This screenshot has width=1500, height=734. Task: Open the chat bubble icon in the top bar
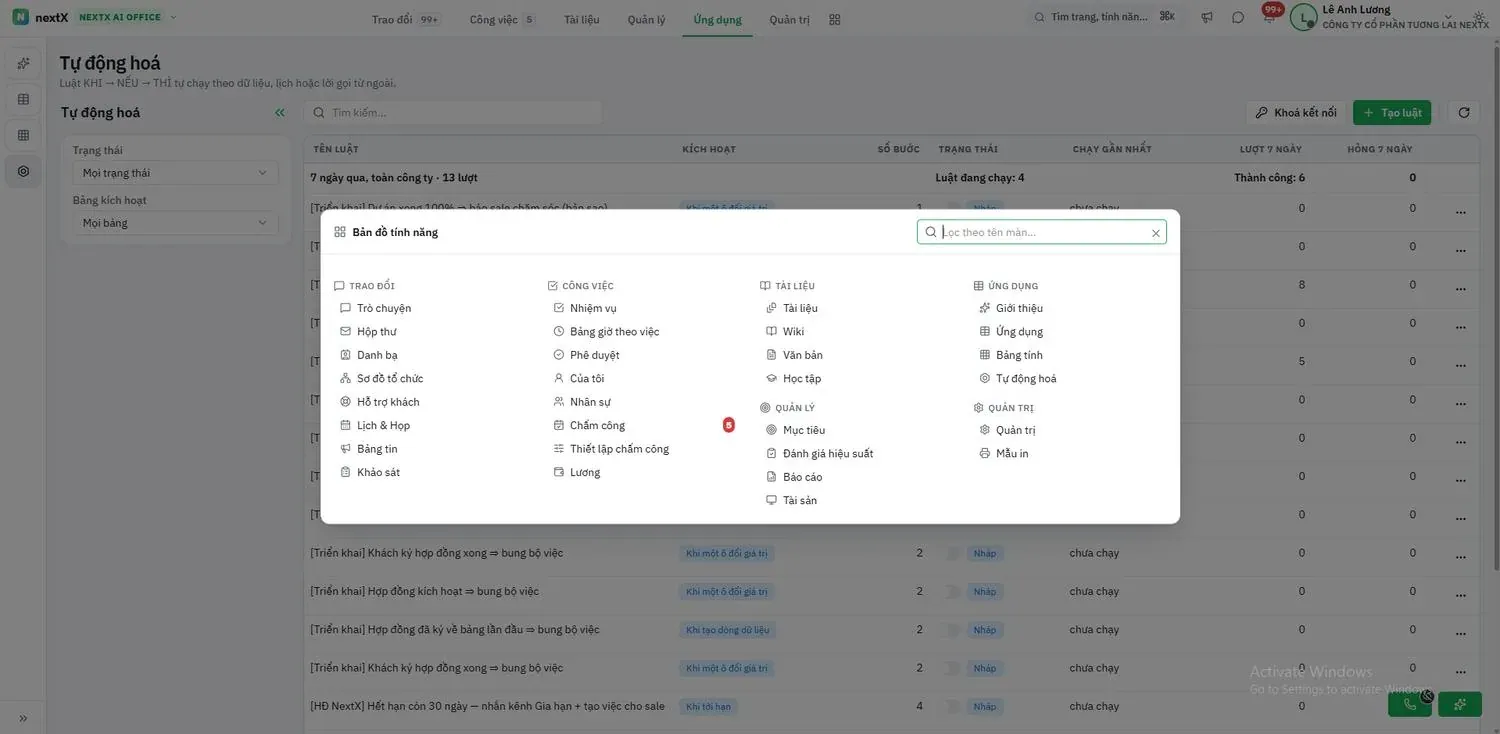point(1238,18)
